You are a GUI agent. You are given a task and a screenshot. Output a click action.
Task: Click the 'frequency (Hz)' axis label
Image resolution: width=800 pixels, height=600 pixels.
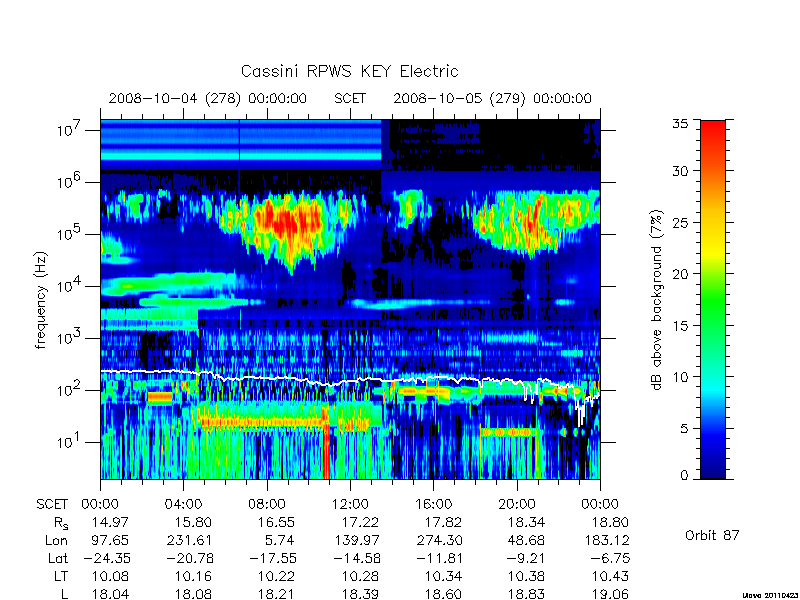point(41,300)
